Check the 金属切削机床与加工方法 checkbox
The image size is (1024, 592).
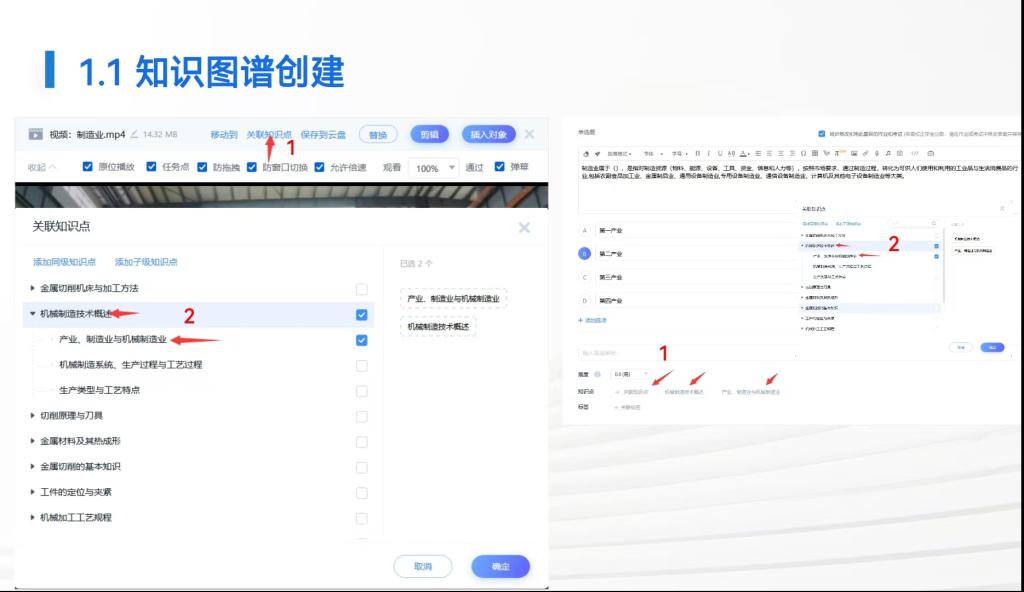coord(361,289)
